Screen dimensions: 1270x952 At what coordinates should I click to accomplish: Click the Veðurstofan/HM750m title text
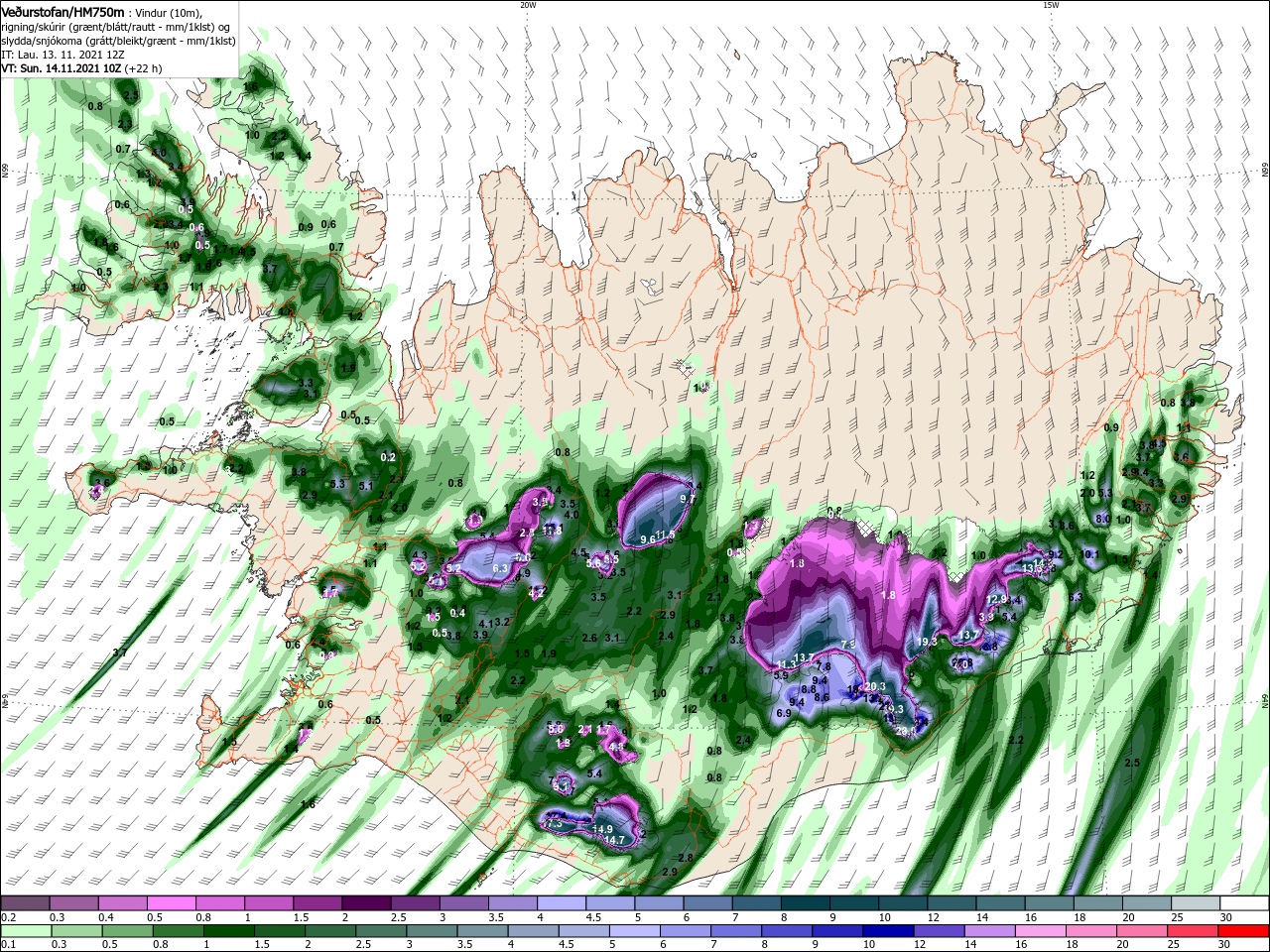pos(63,11)
